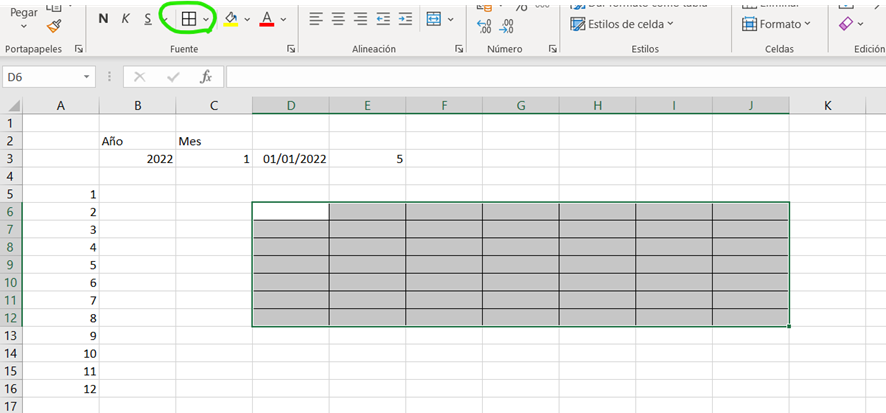Increase decimal places
Image resolution: width=886 pixels, height=413 pixels.
(484, 27)
